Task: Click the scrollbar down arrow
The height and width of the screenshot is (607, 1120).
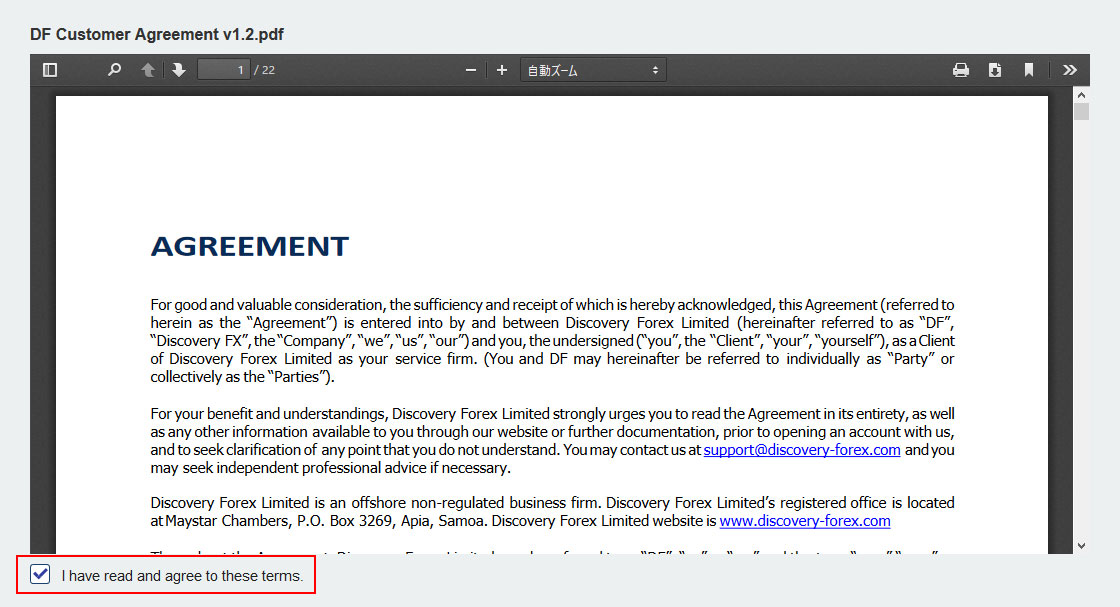Action: [x=1081, y=546]
